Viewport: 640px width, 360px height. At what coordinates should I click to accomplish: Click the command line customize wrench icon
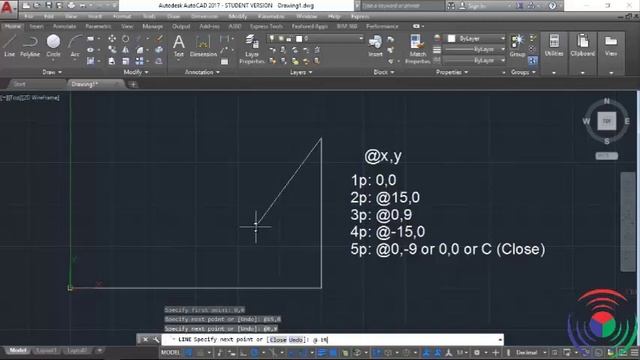156,340
